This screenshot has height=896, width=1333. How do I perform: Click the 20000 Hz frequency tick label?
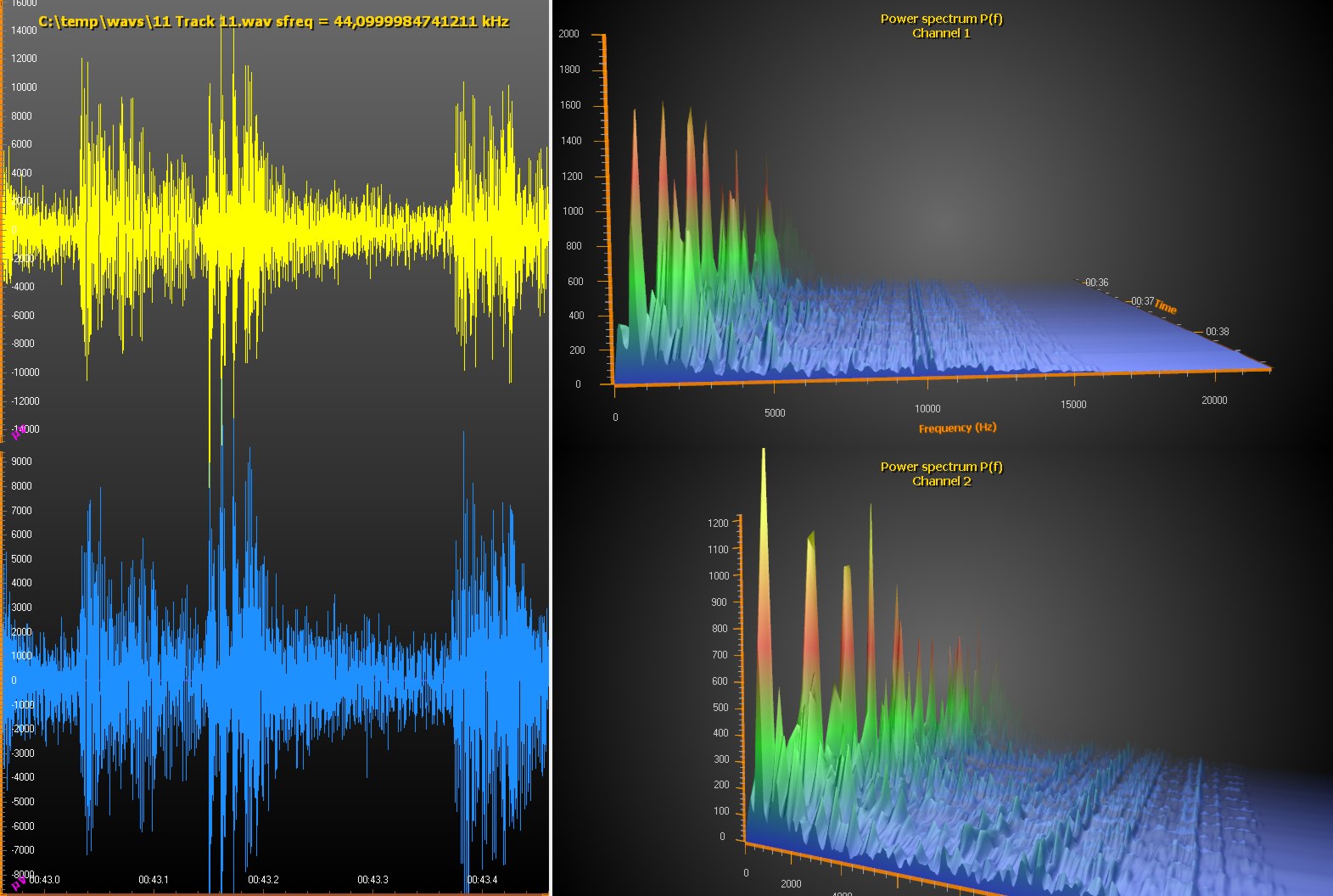point(1214,400)
